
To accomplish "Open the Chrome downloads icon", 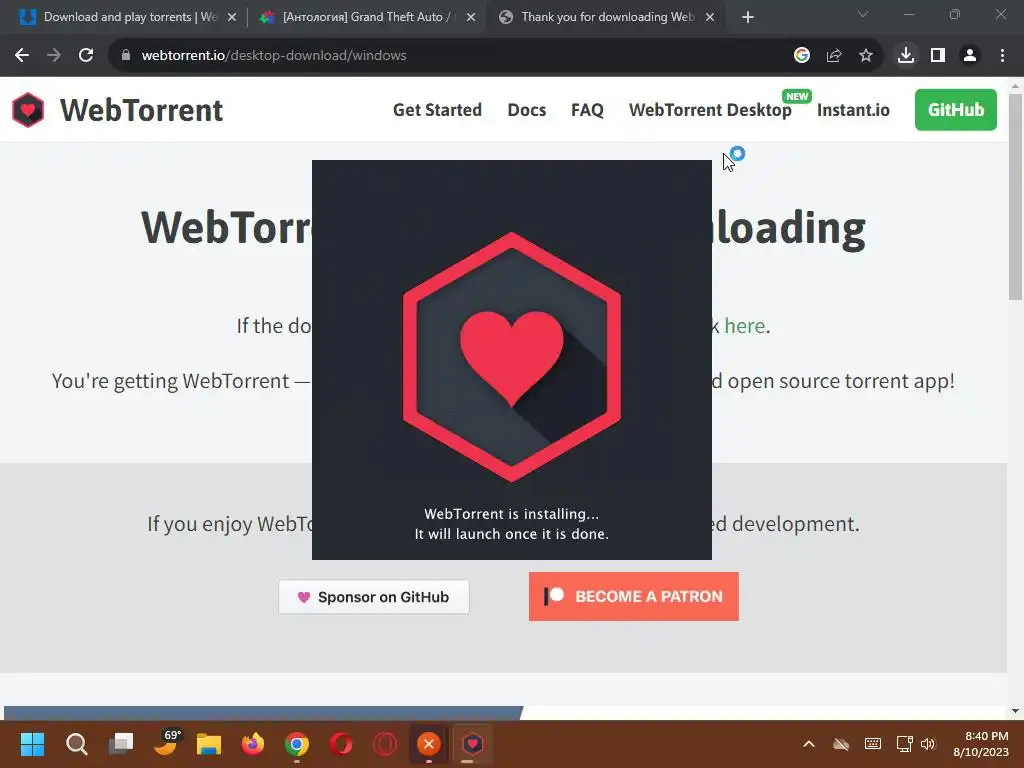I will tap(906, 56).
